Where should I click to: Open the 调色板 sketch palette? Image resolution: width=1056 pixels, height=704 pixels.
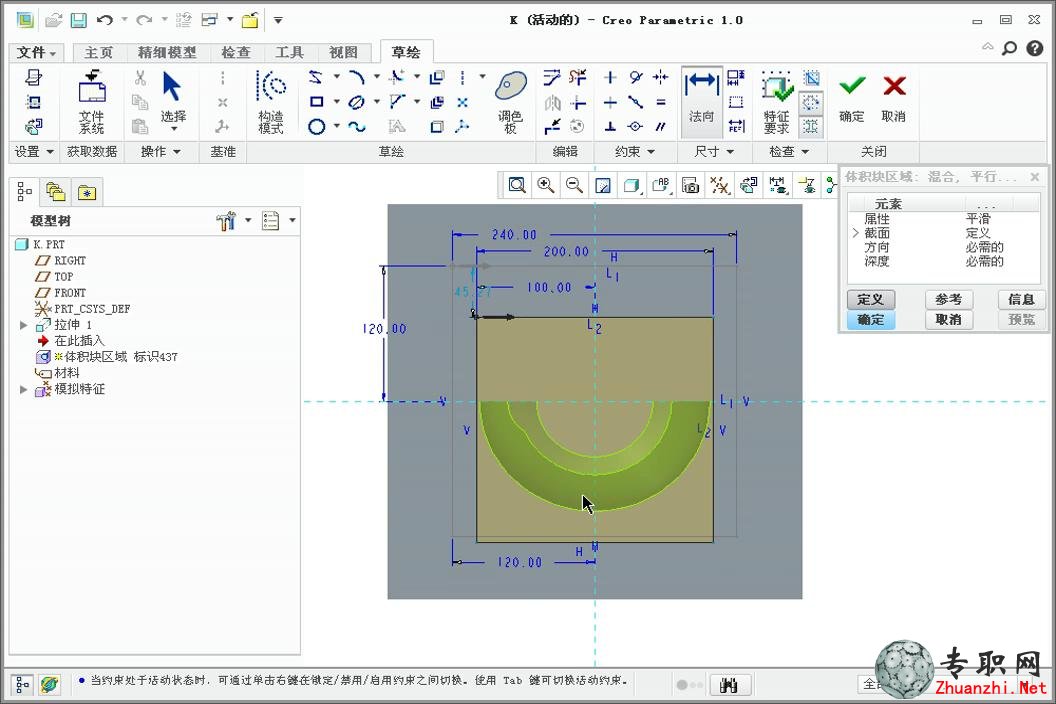point(510,101)
